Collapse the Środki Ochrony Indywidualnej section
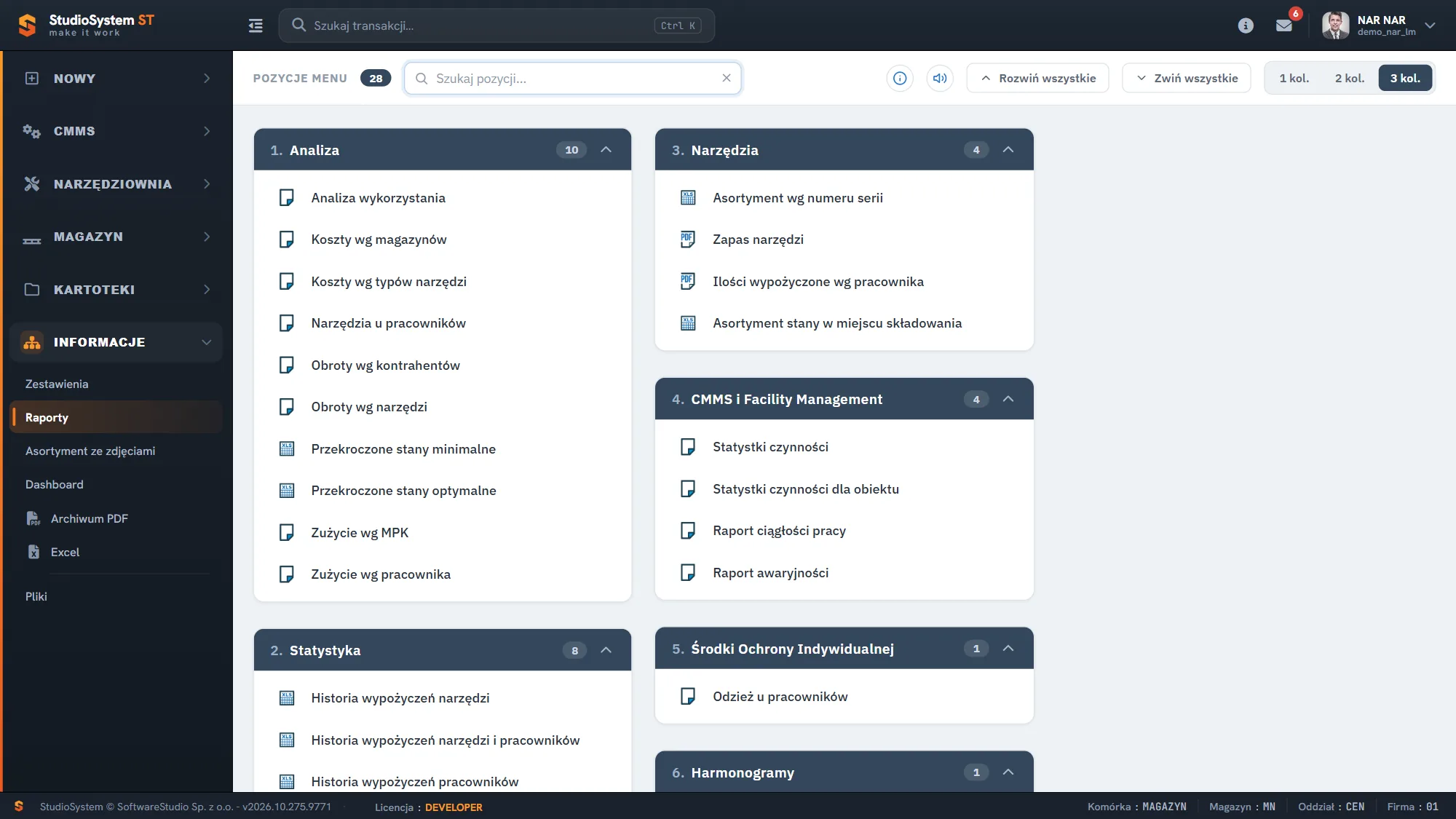This screenshot has height=819, width=1456. coord(1008,649)
